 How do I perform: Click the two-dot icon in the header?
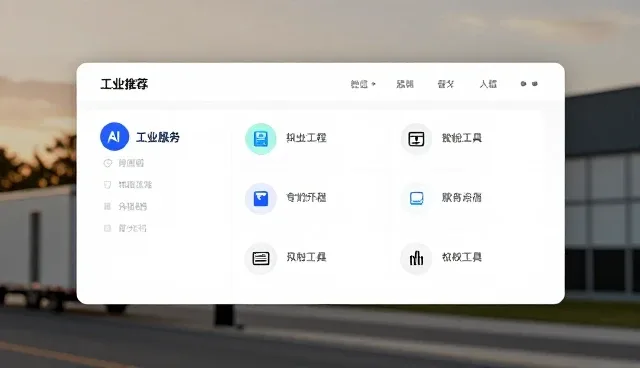pyautogui.click(x=529, y=84)
